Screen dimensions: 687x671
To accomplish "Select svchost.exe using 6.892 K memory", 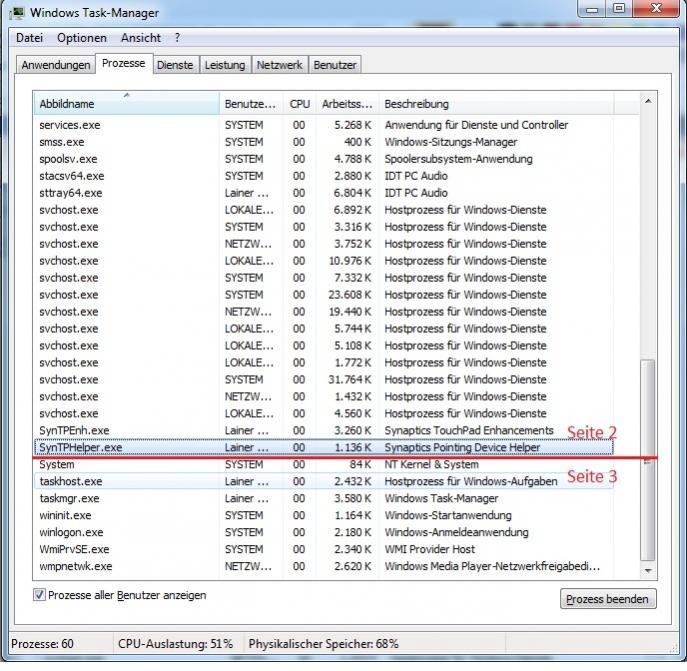I will [x=323, y=210].
